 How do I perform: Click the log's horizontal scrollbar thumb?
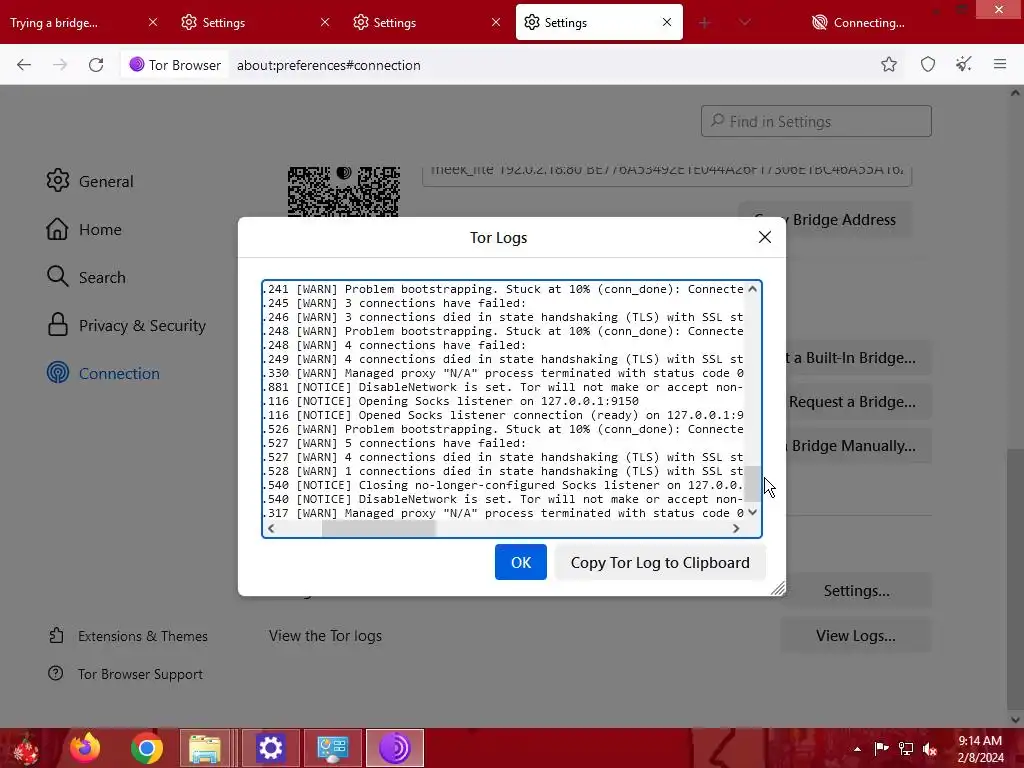[379, 528]
